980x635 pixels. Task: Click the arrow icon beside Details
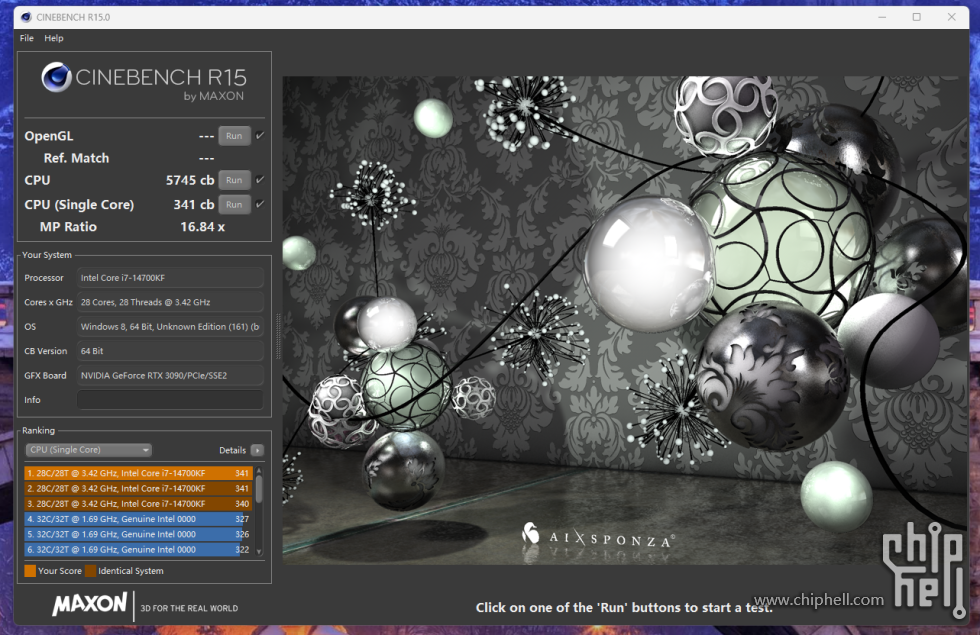257,450
